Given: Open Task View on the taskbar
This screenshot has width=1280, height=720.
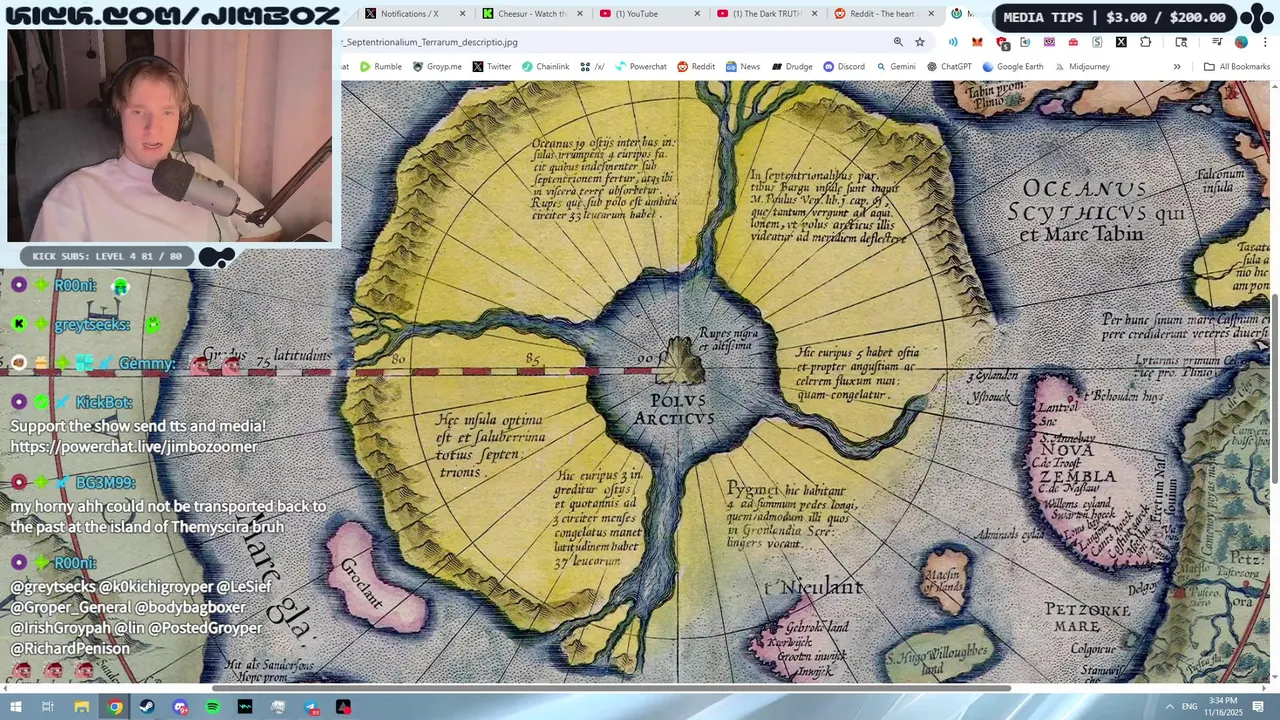Looking at the screenshot, I should click(x=47, y=707).
